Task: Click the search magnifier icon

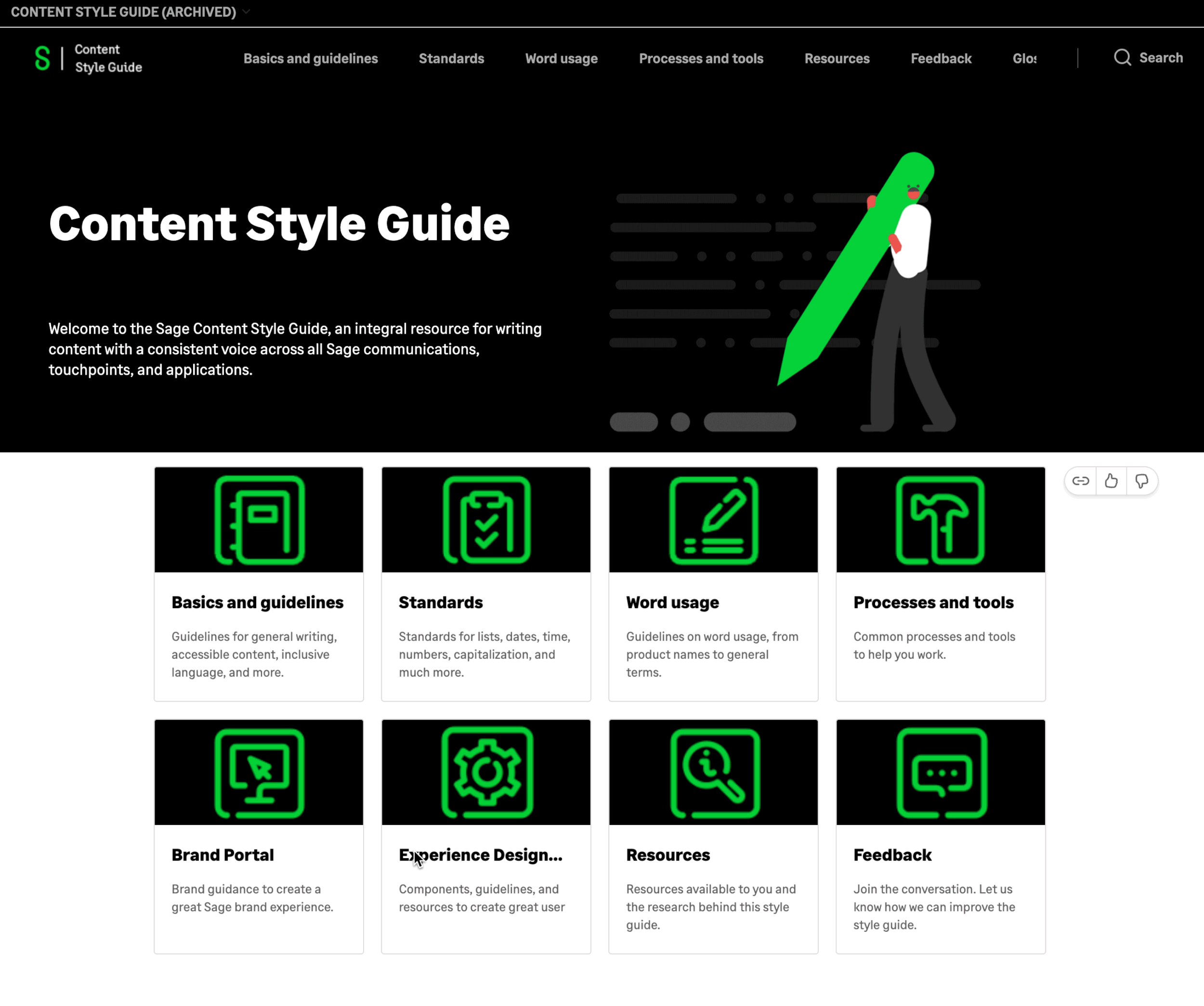Action: click(1122, 57)
